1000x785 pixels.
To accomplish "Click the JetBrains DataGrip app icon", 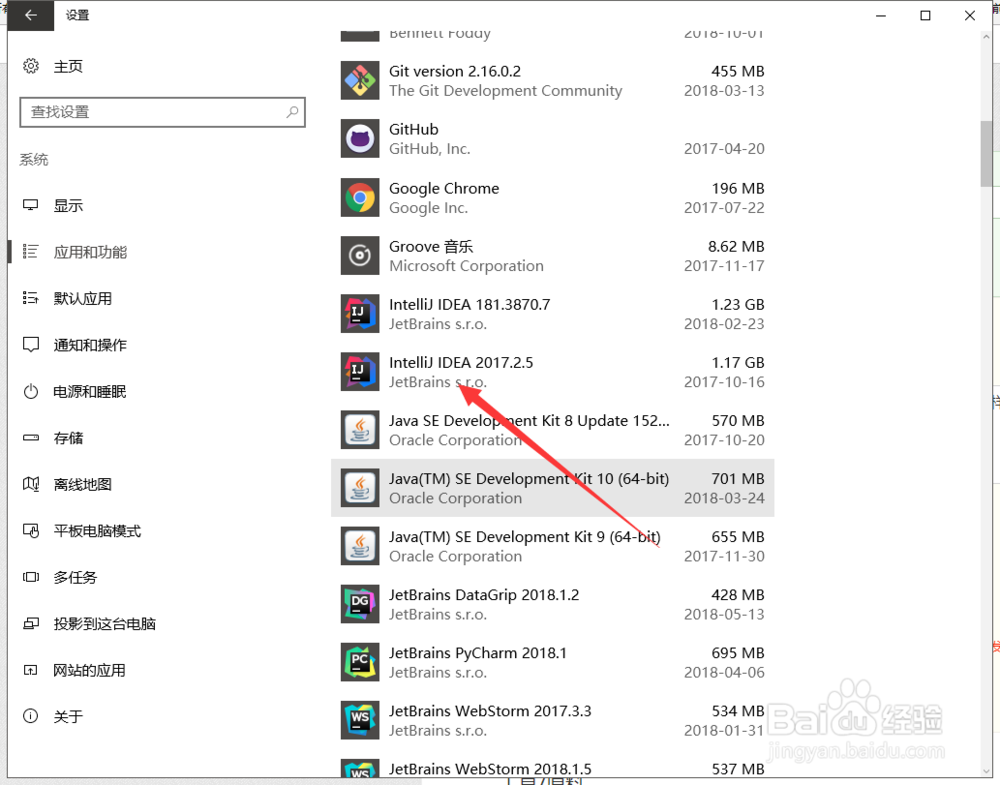I will (x=360, y=604).
